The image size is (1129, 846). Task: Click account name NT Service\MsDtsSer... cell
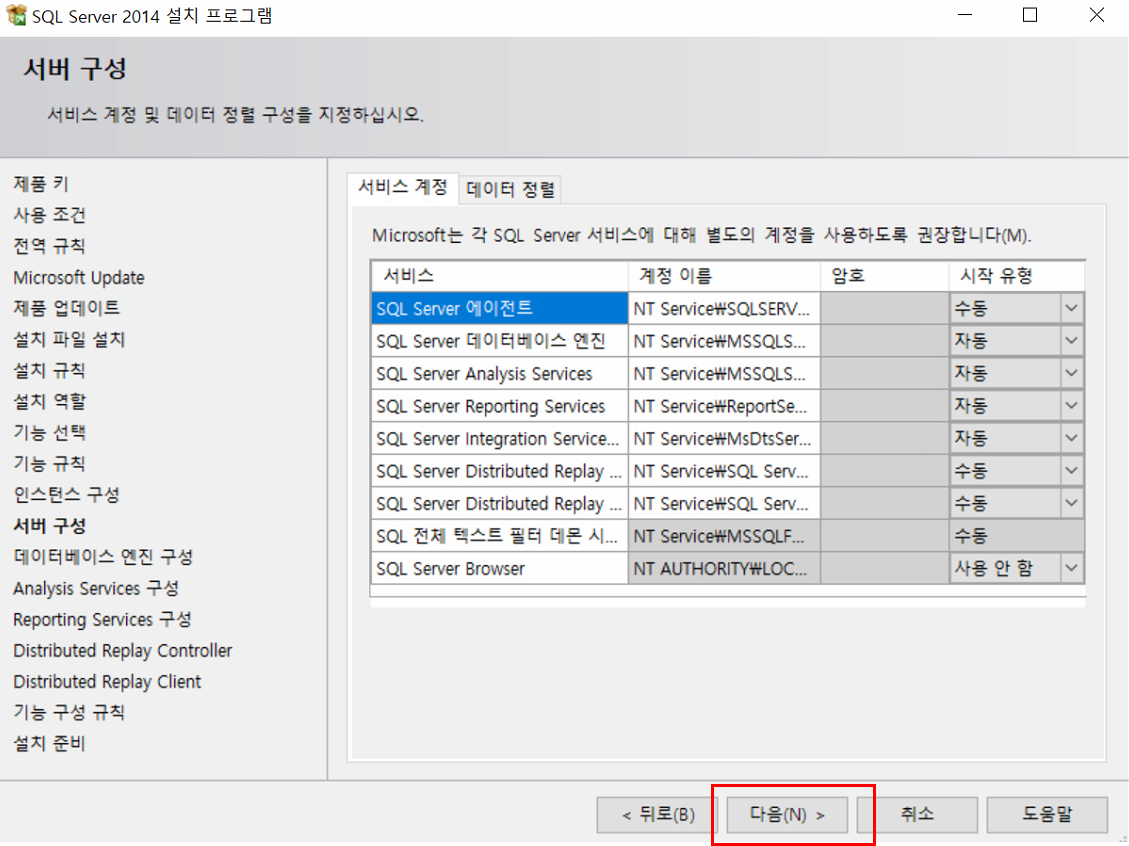(x=724, y=438)
